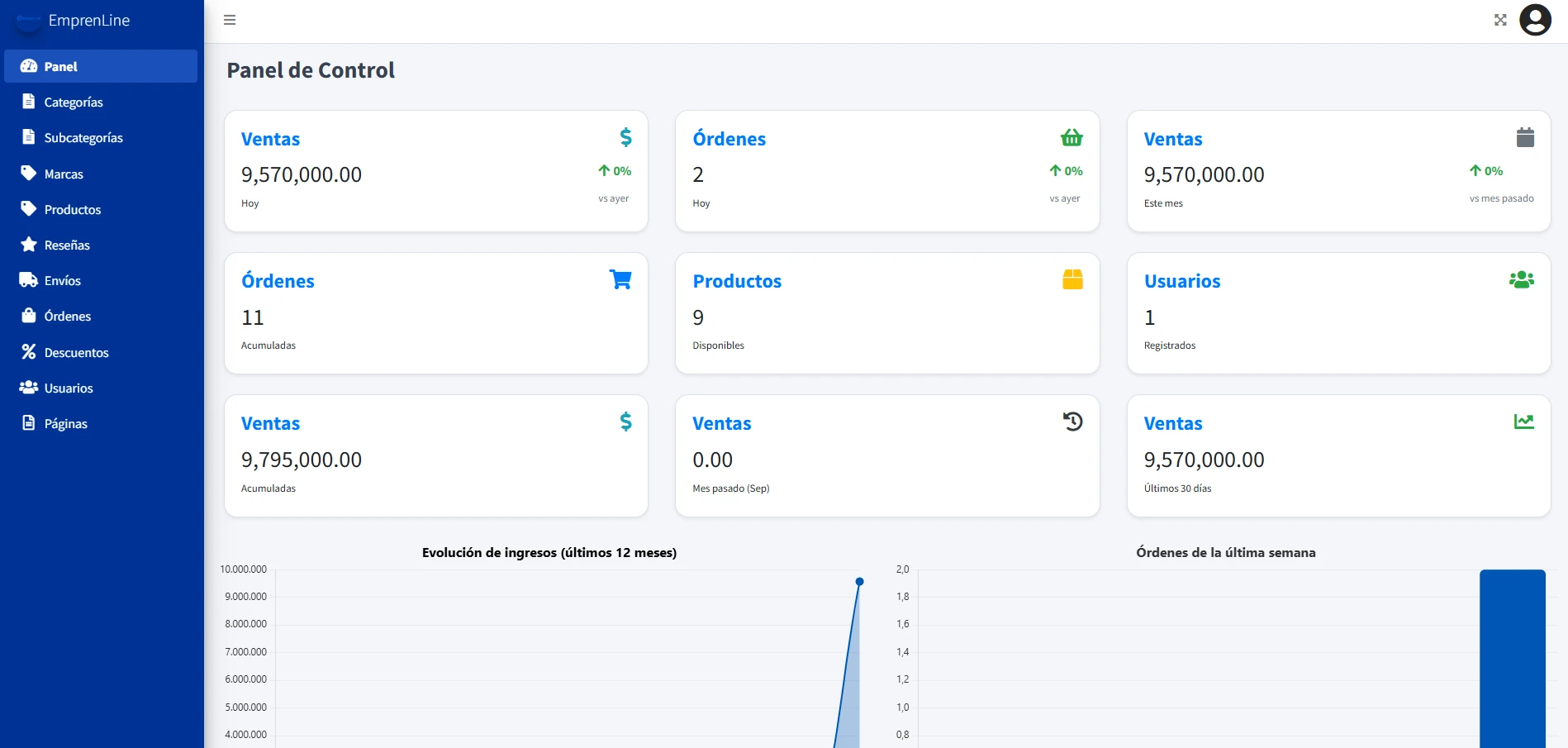Click the 'vs mes pasado' comparison text
This screenshot has width=1568, height=748.
click(1501, 198)
